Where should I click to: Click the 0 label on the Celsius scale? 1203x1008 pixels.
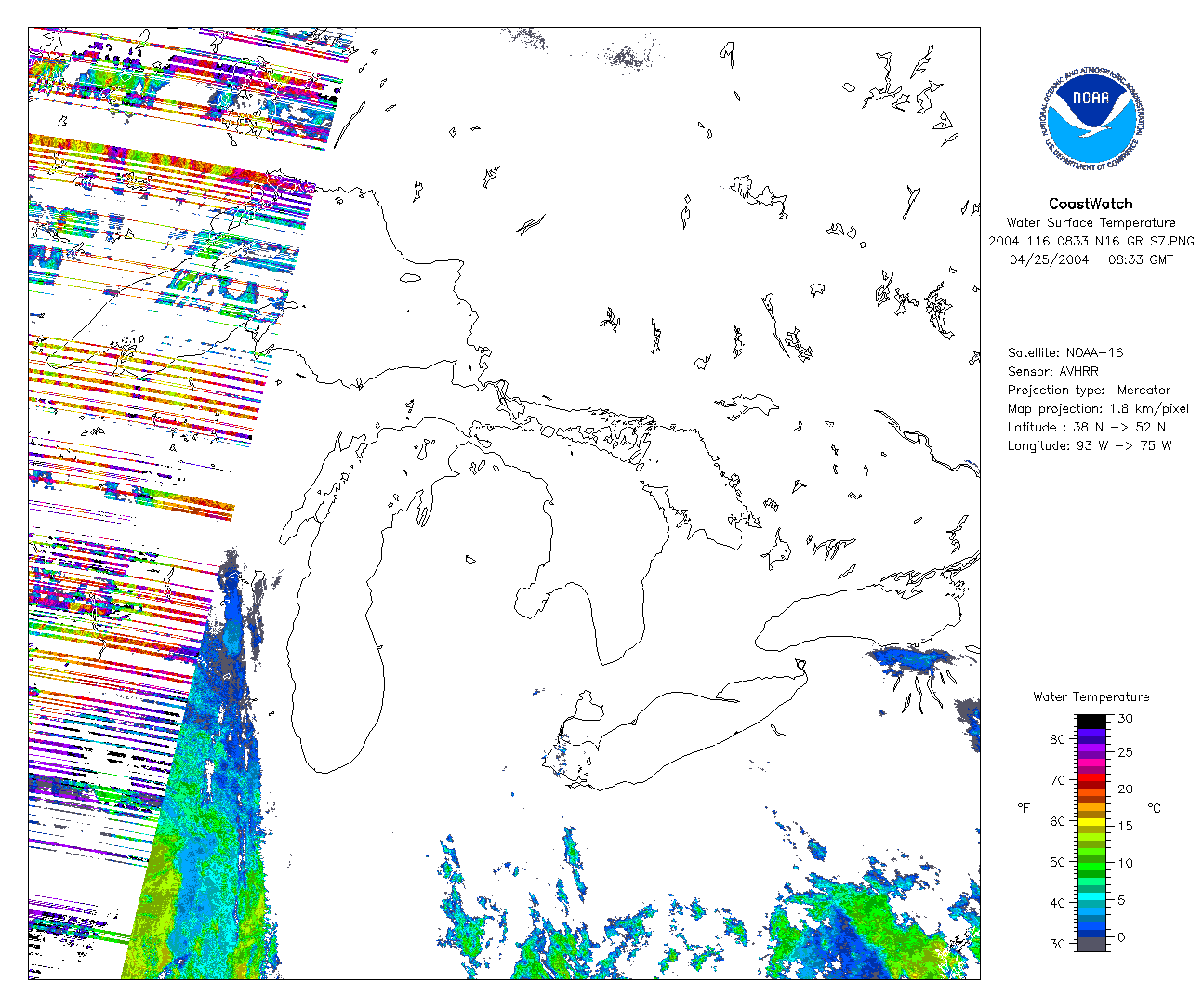1121,936
